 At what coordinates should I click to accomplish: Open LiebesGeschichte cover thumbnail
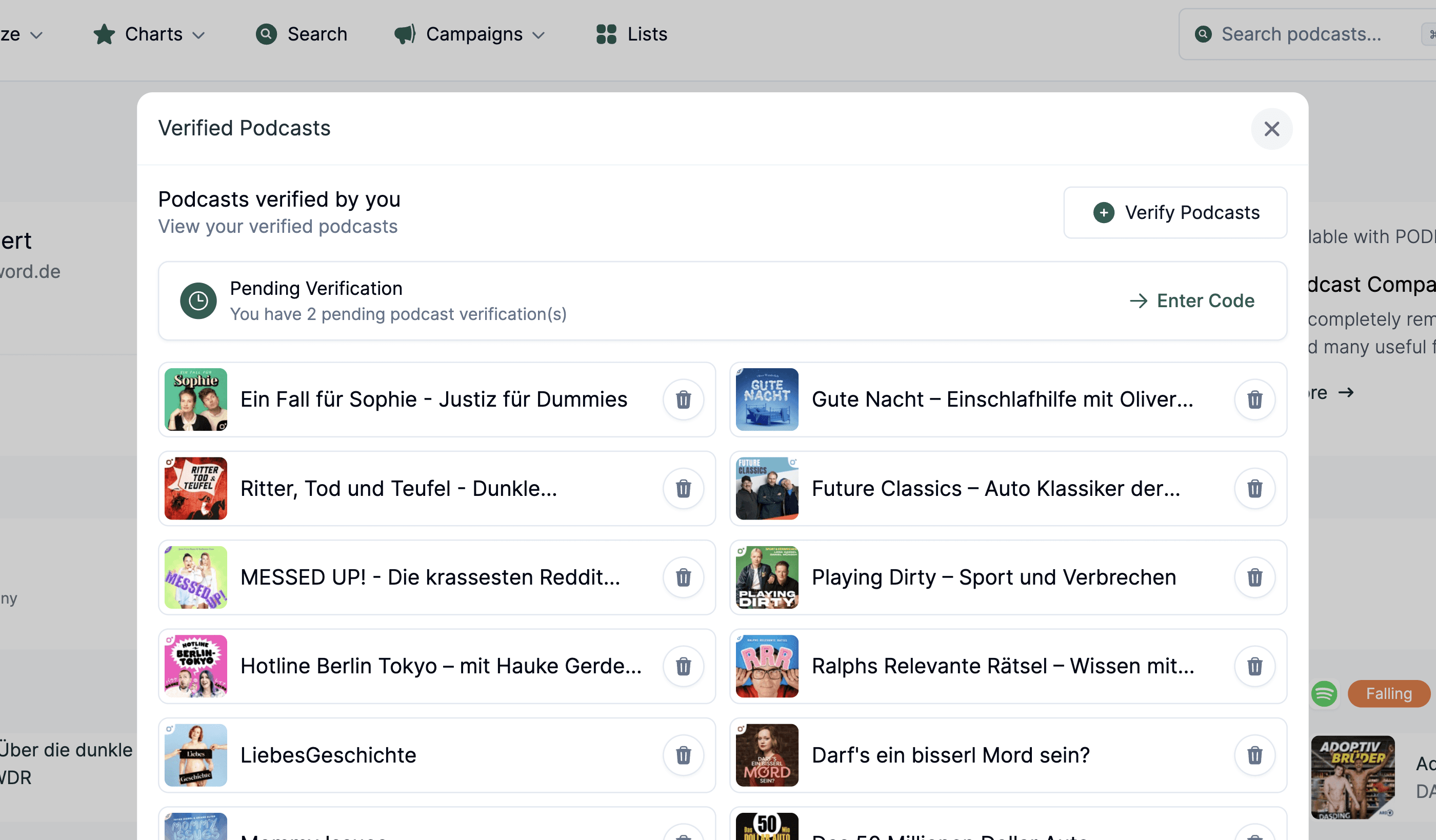196,755
